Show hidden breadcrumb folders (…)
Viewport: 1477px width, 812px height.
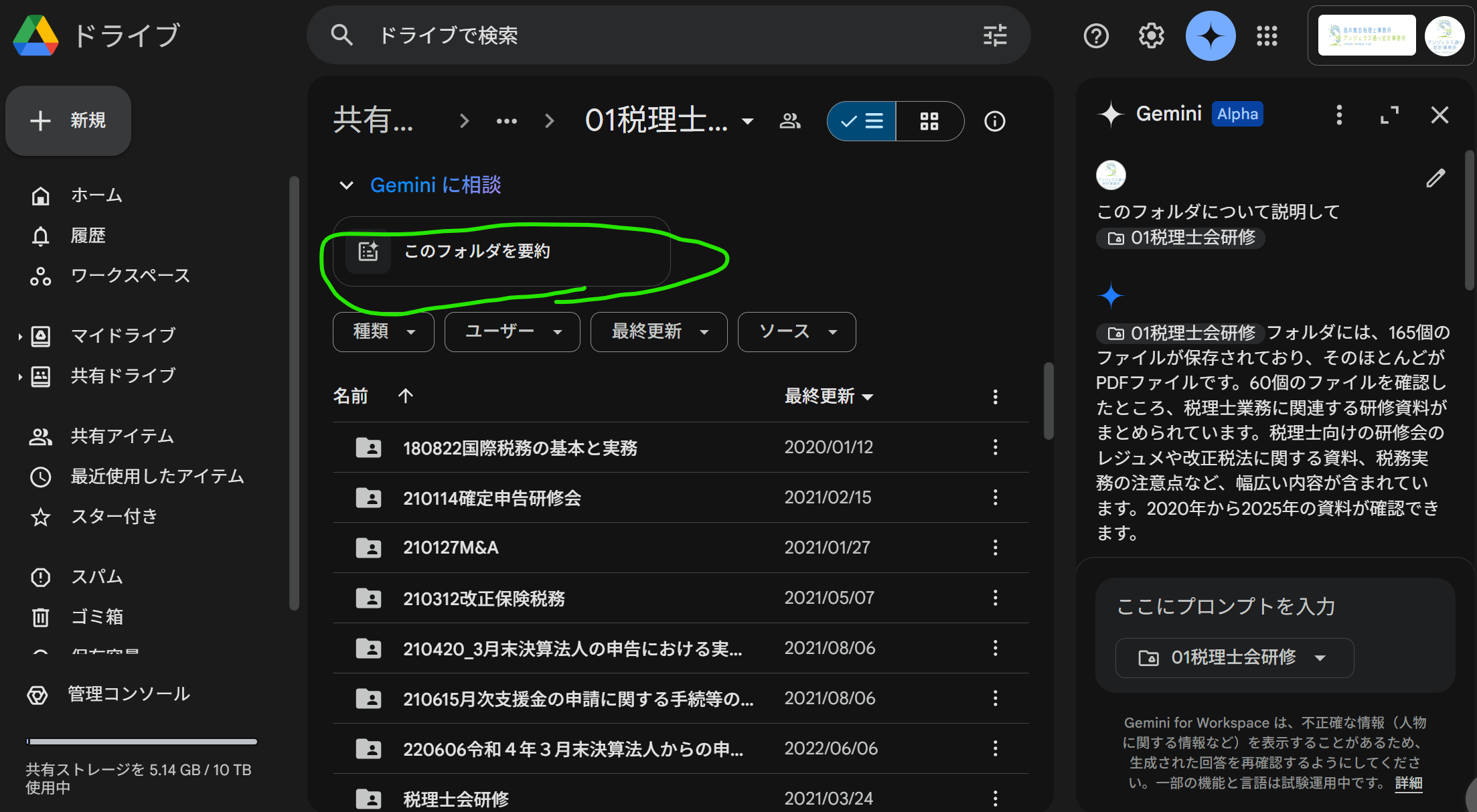click(x=506, y=121)
